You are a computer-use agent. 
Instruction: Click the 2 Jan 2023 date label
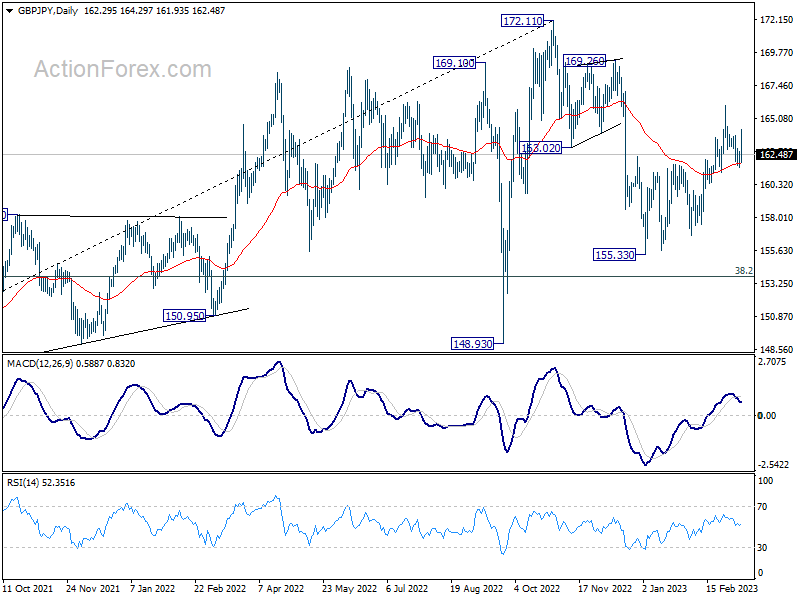(x=665, y=588)
